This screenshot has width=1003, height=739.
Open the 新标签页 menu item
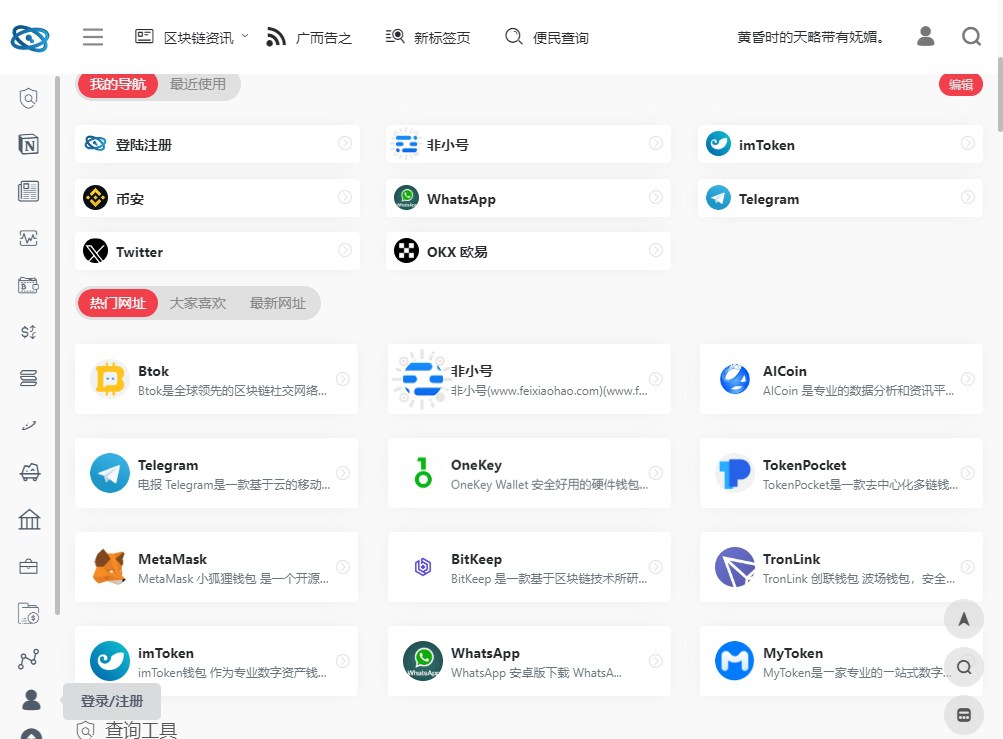coord(427,38)
